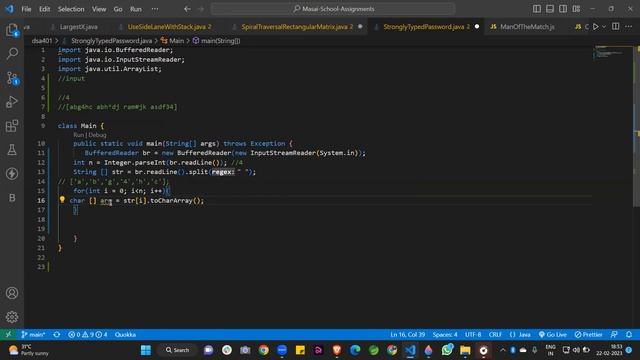Open the Edit menu
The height and width of the screenshot is (360, 640).
(x=44, y=9)
